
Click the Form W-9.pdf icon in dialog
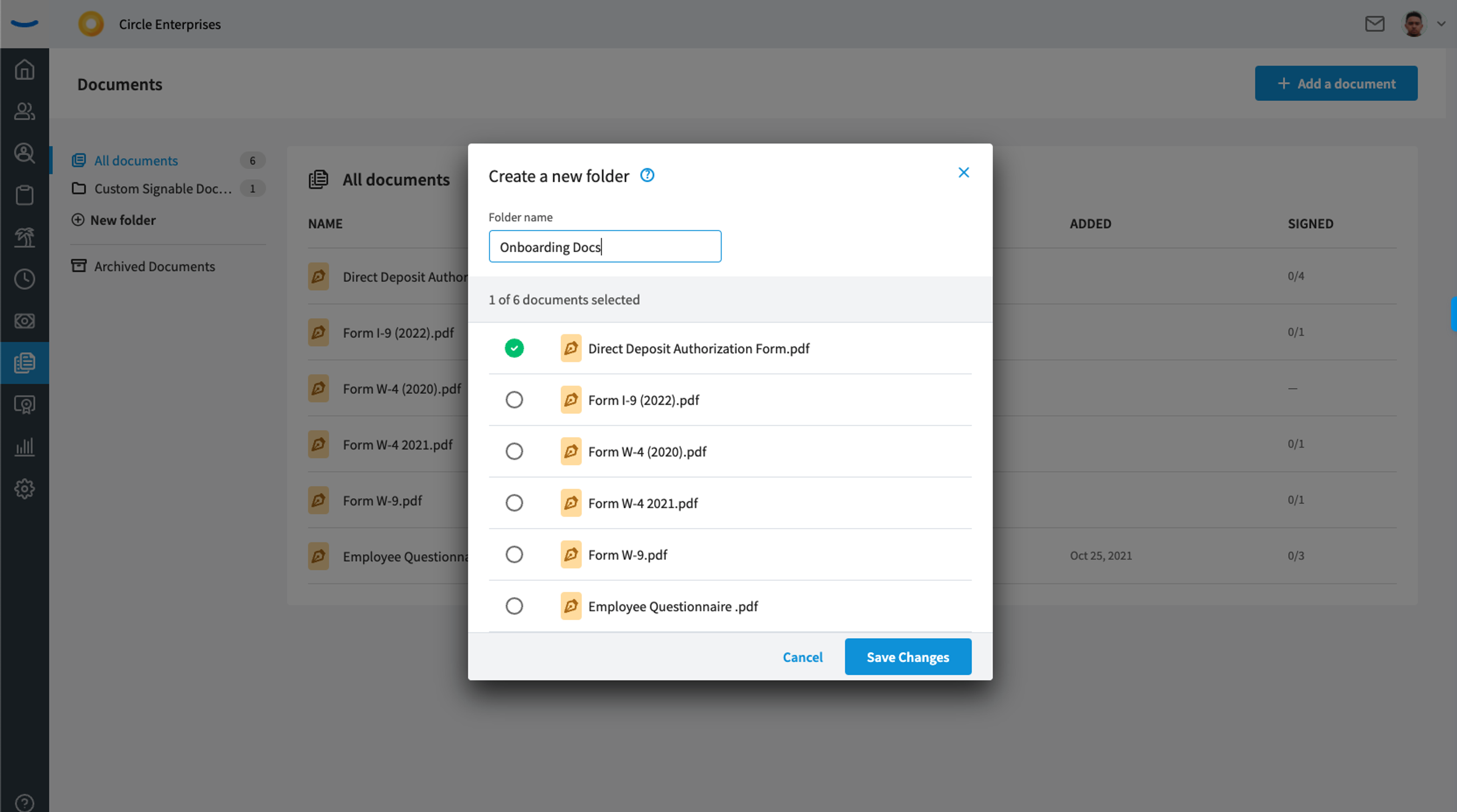click(x=571, y=554)
